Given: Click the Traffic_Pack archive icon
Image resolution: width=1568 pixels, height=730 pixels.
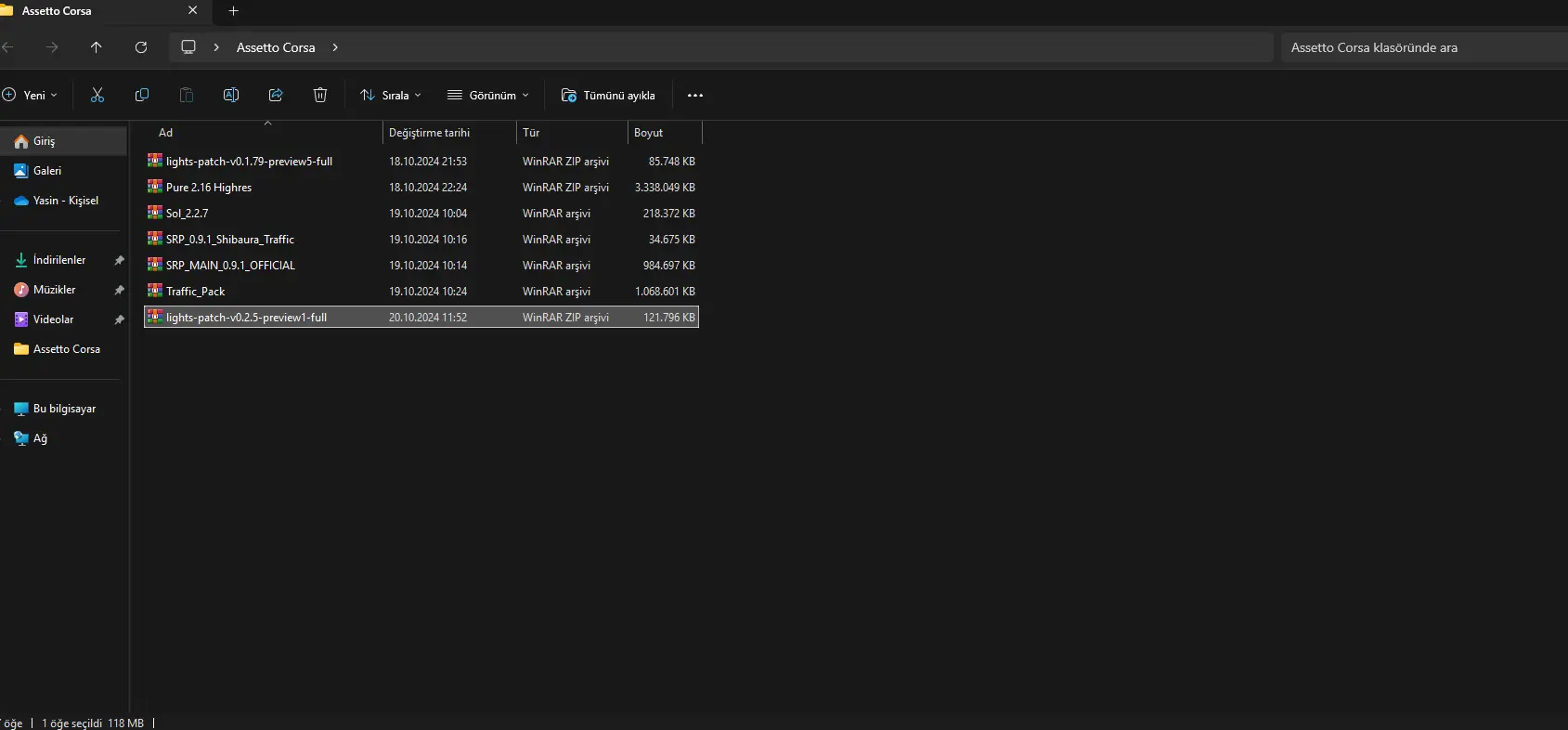Looking at the screenshot, I should 155,291.
